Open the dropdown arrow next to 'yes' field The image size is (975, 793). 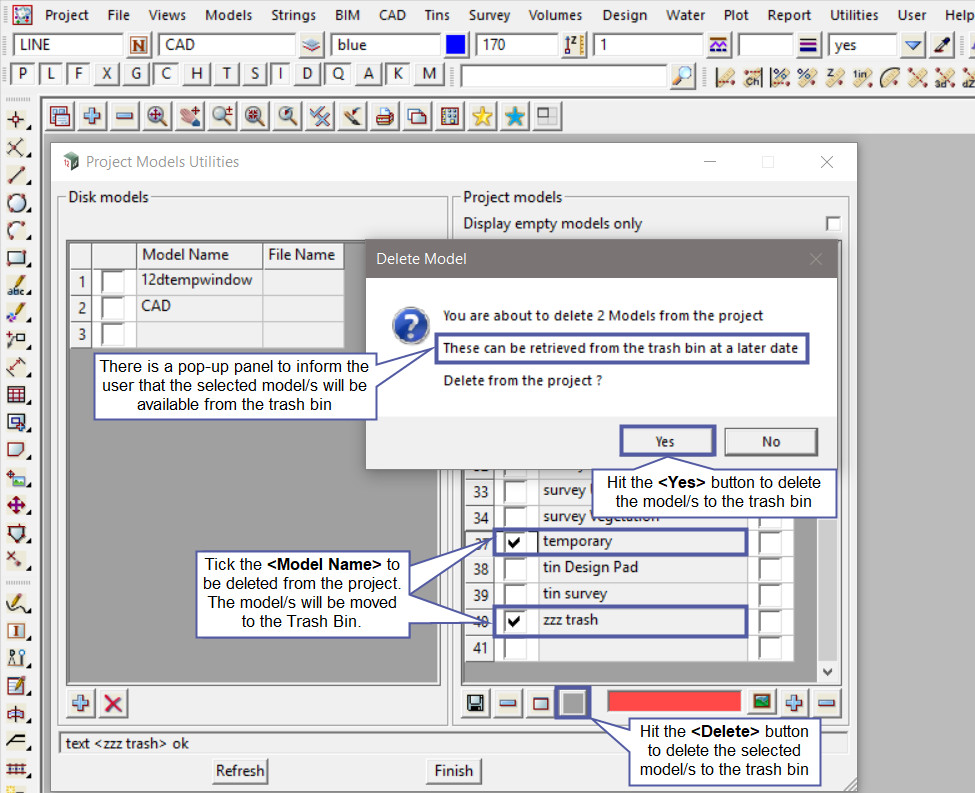click(913, 45)
